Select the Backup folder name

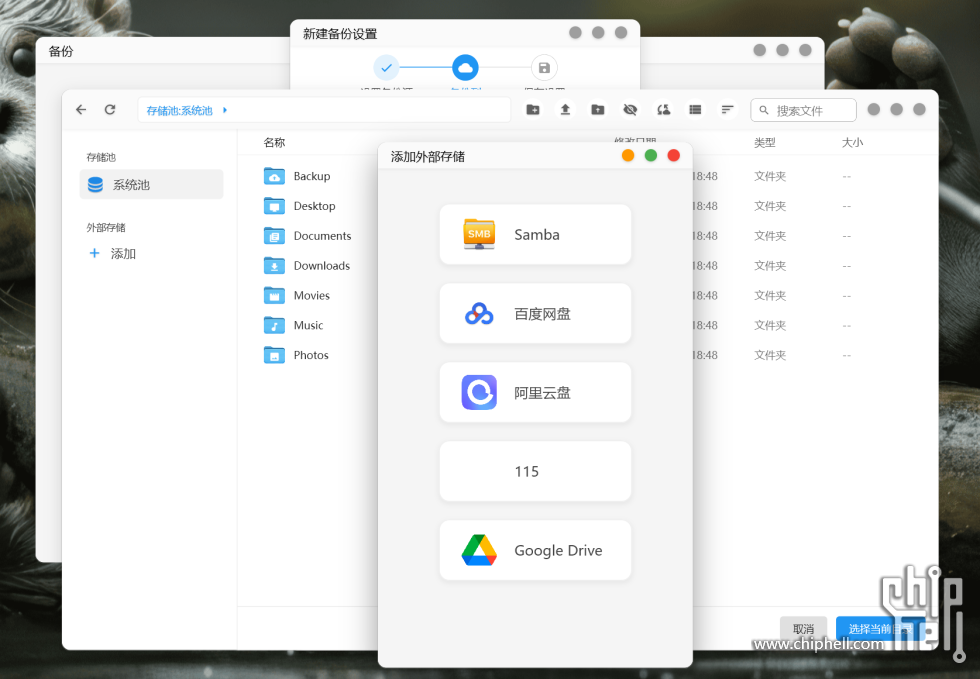[312, 176]
